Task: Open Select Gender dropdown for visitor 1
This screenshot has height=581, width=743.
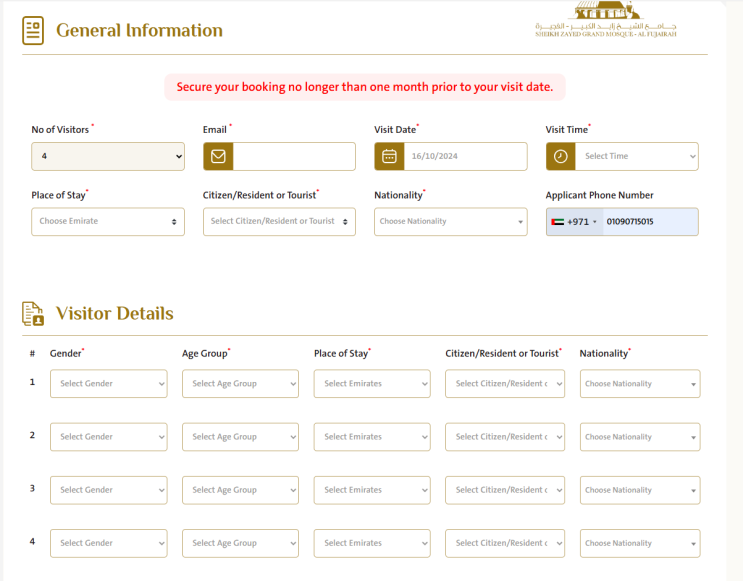Action: tap(109, 384)
